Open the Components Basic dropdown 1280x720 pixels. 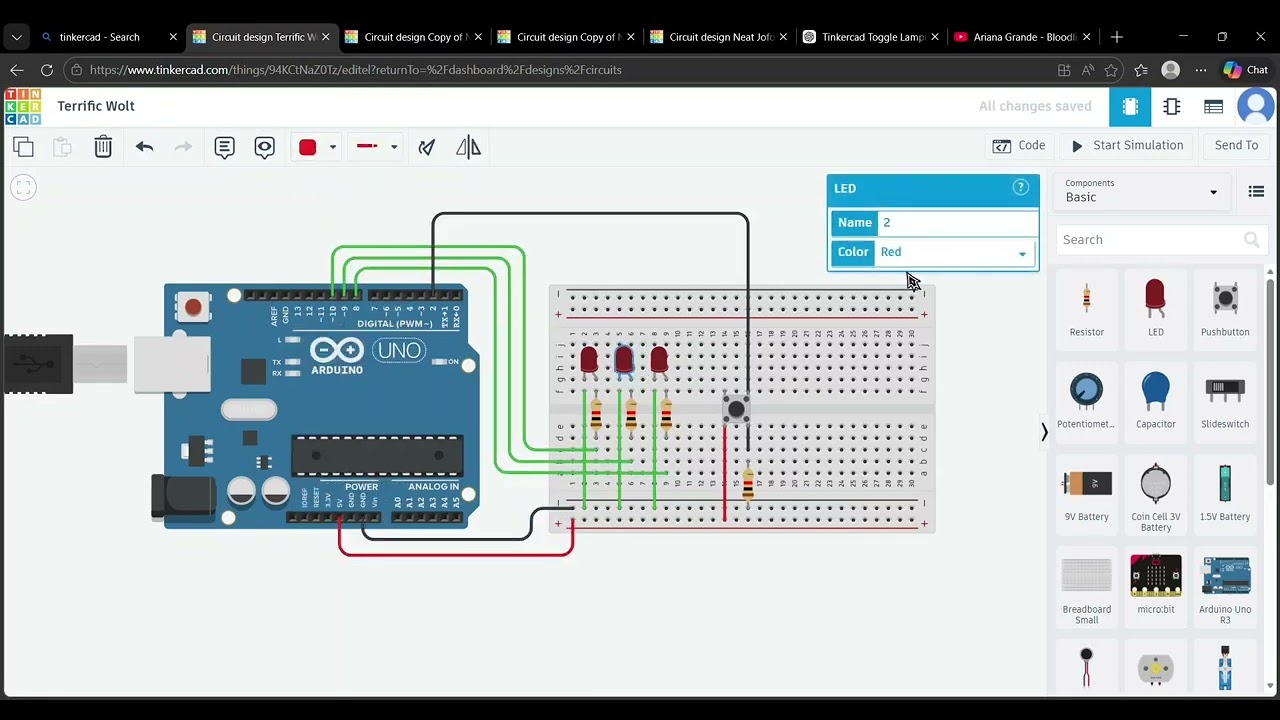pyautogui.click(x=1141, y=191)
